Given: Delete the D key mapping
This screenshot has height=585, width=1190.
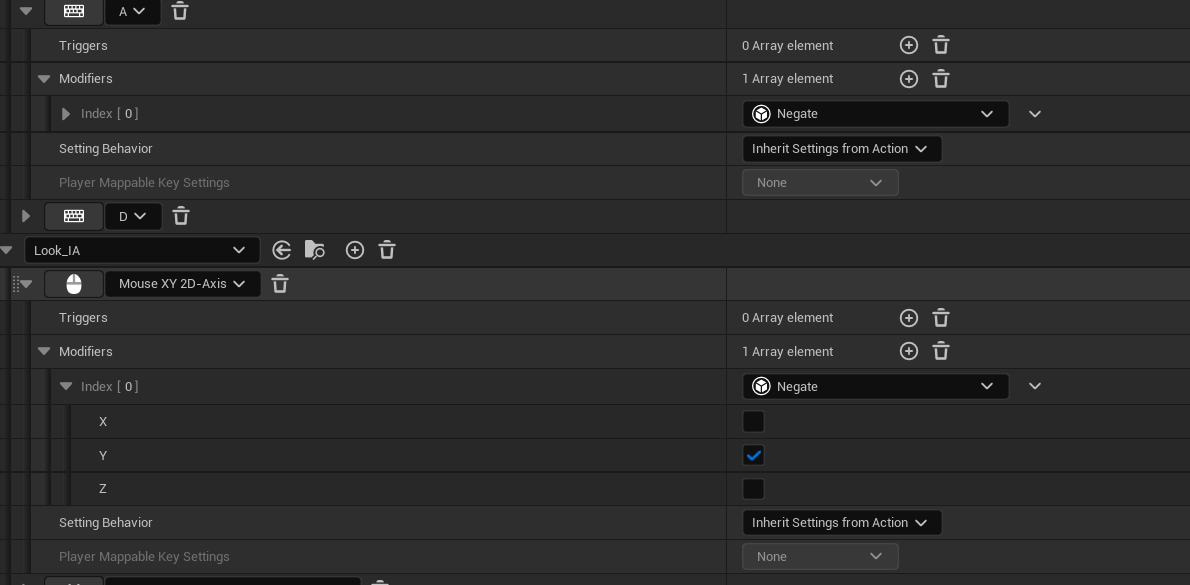Looking at the screenshot, I should 181,216.
